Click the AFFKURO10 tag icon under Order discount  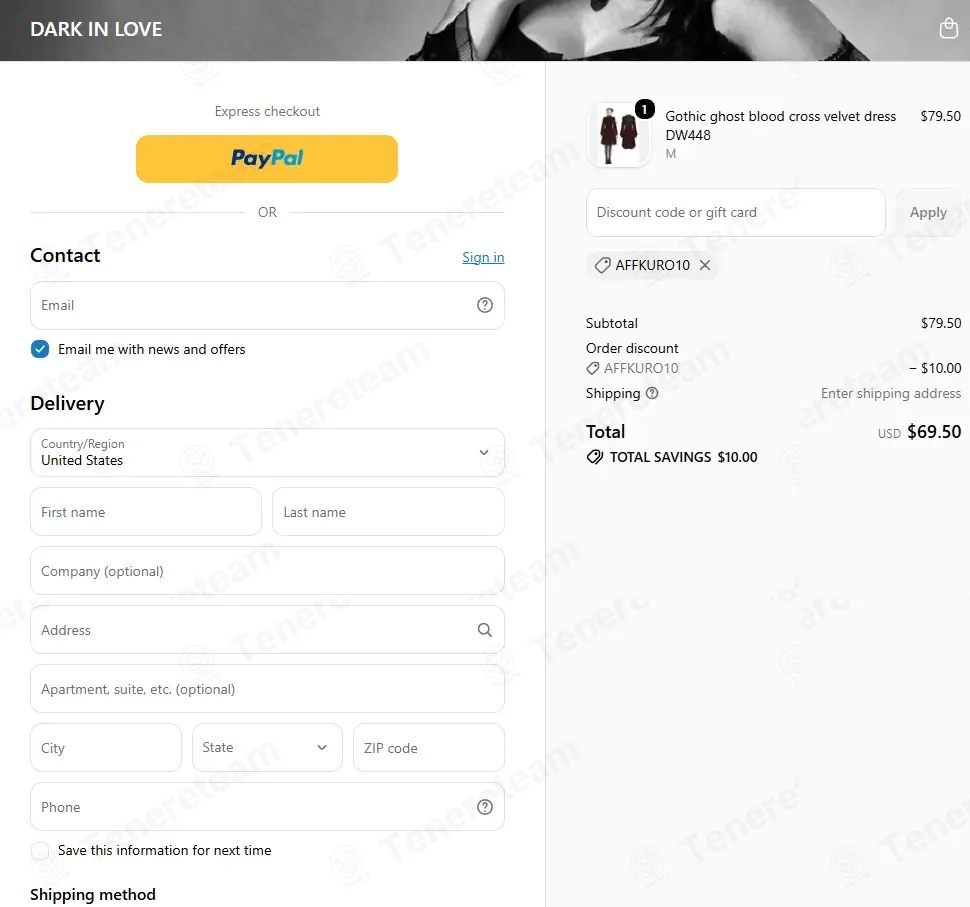pyautogui.click(x=593, y=368)
